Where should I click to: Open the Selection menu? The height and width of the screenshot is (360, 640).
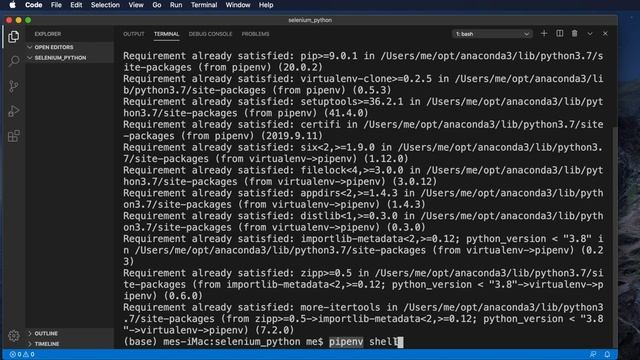point(105,5)
